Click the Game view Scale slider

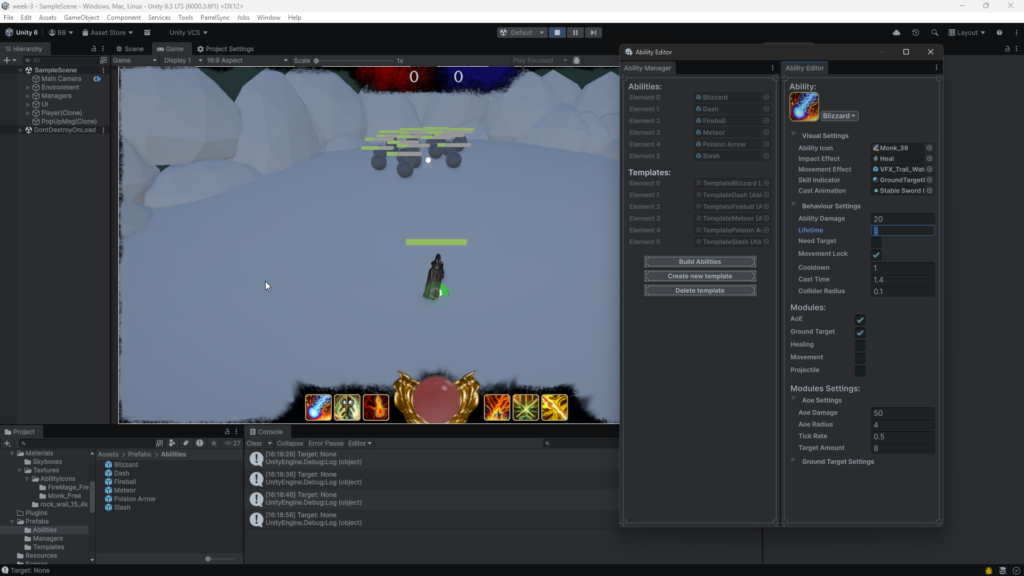(356, 60)
